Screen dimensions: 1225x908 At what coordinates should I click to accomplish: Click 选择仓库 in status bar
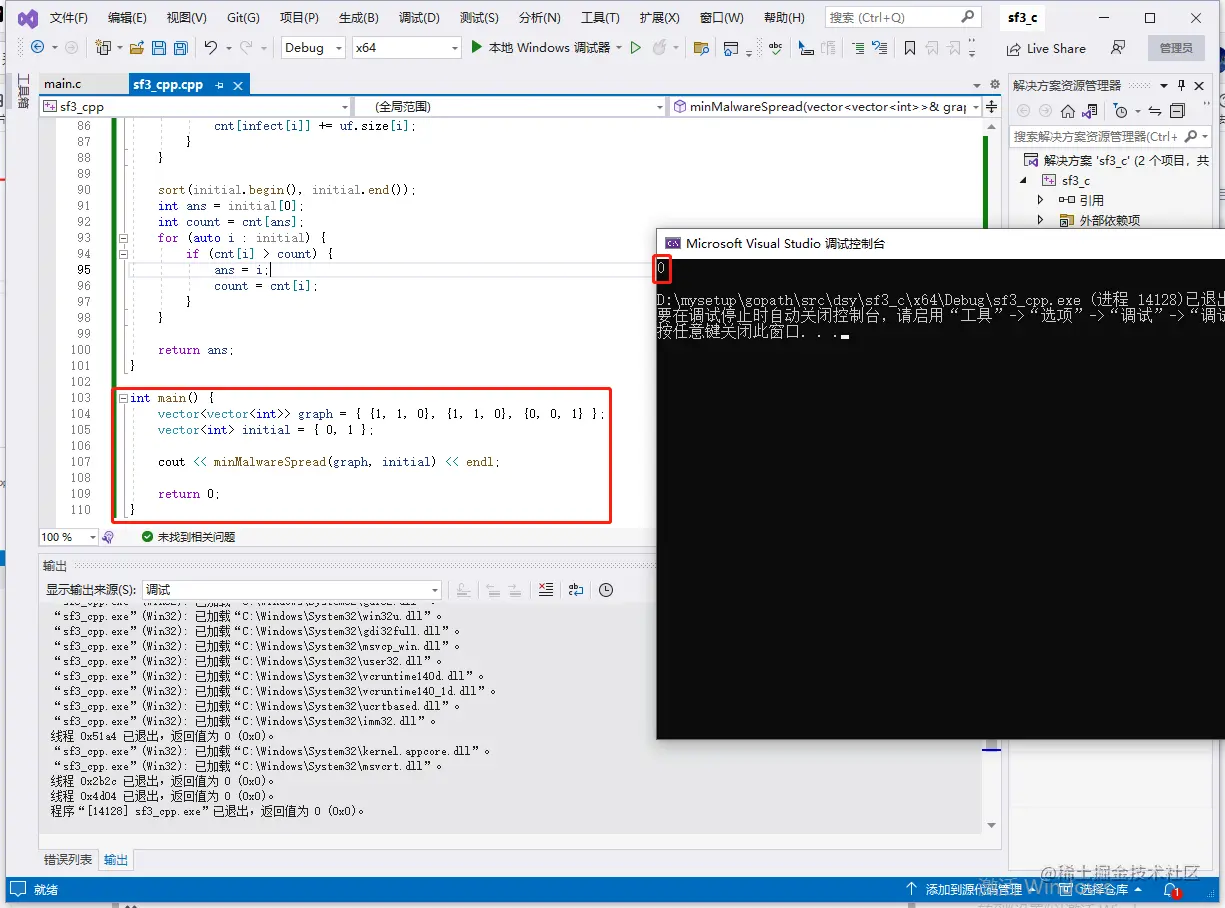tap(1102, 889)
